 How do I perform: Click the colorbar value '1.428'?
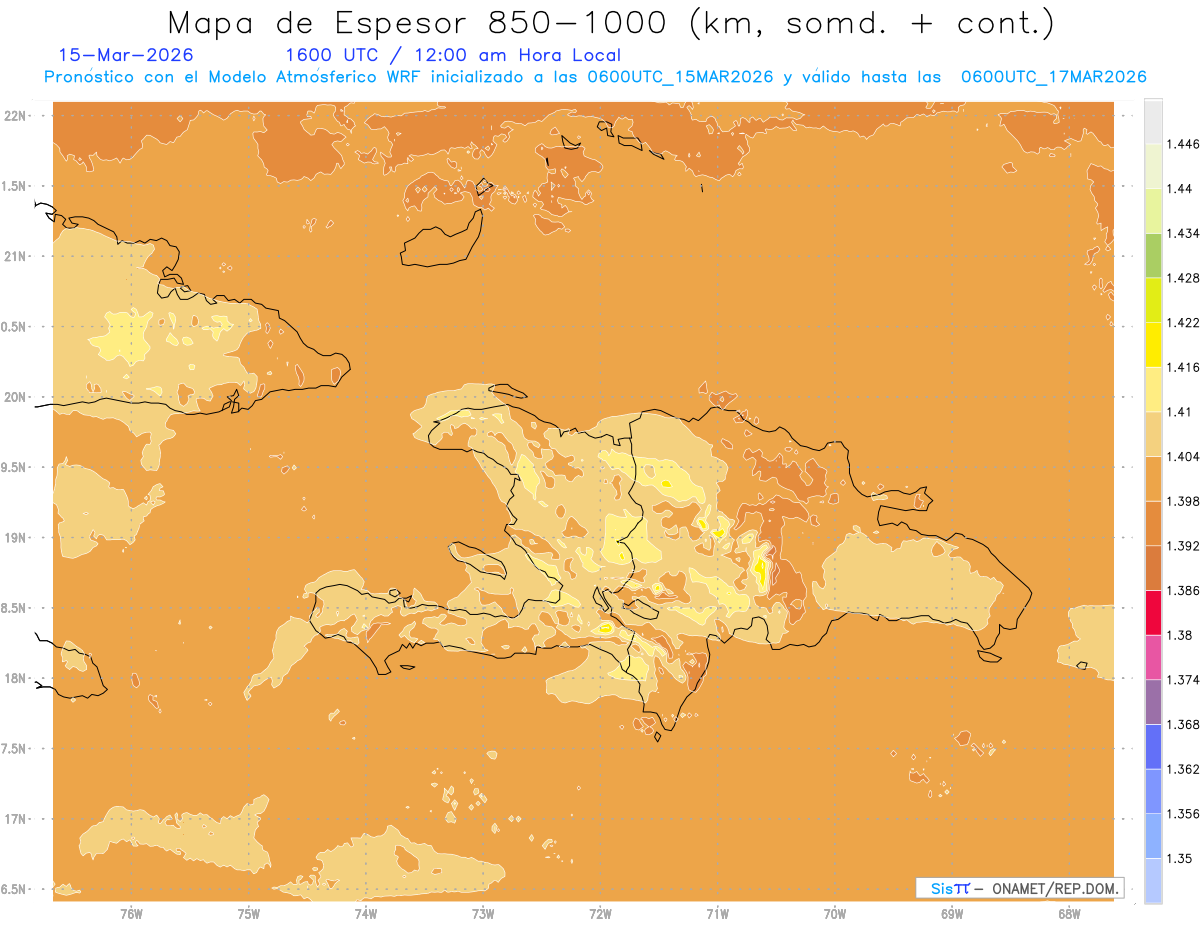pos(1183,278)
